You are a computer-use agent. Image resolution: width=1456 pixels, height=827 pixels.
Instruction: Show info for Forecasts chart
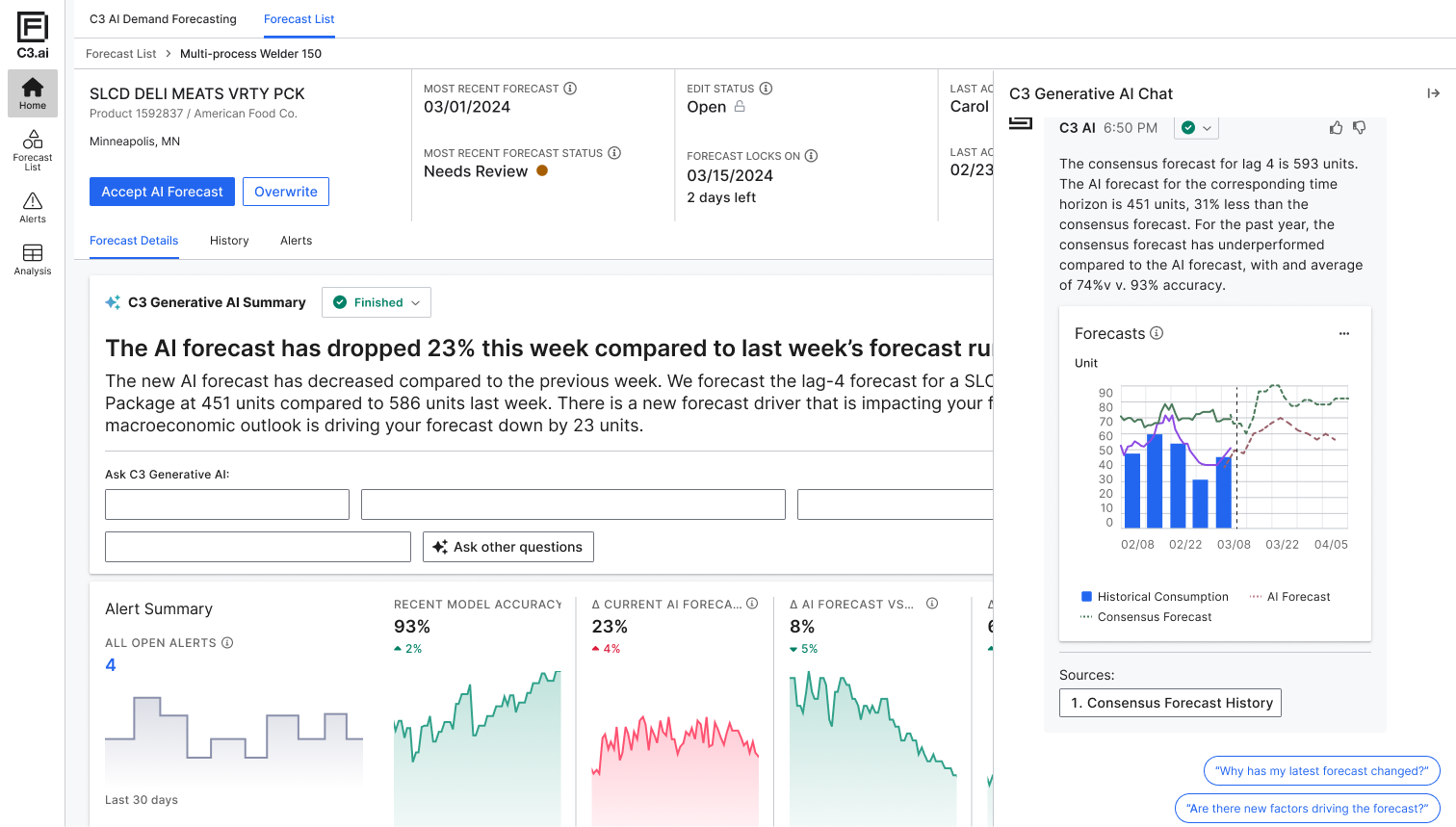pyautogui.click(x=1157, y=333)
